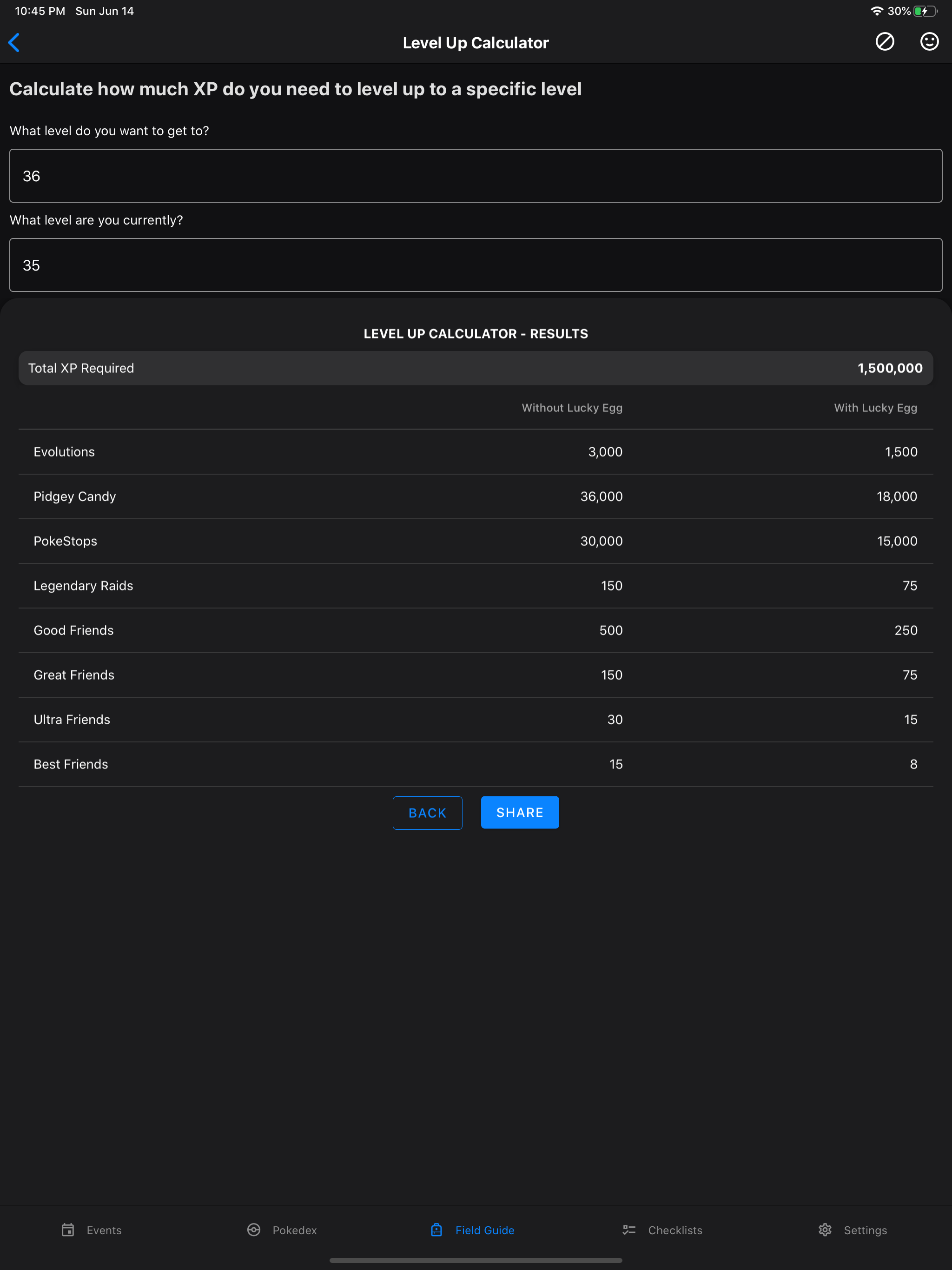The image size is (952, 1270).
Task: Open the Pokedex tab pokeball icon
Action: pyautogui.click(x=254, y=1229)
